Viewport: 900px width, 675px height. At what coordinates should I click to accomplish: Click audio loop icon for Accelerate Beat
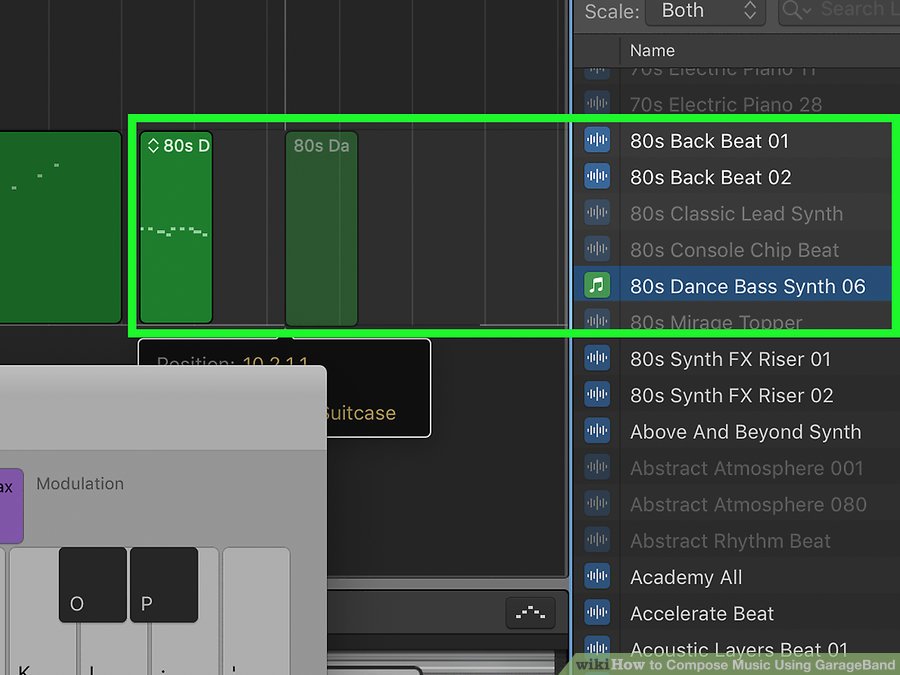pos(597,612)
